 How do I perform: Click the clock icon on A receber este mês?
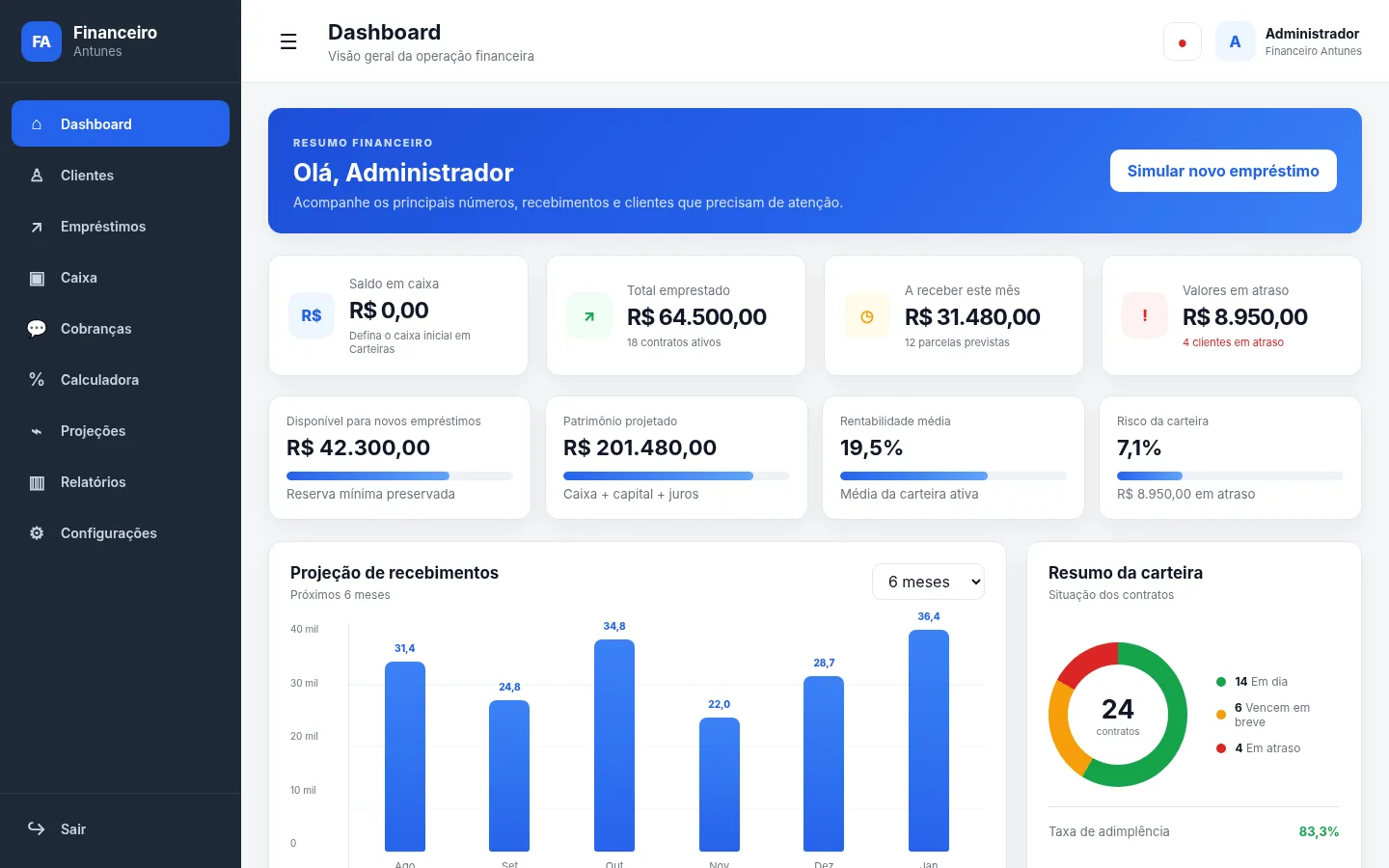click(x=867, y=315)
